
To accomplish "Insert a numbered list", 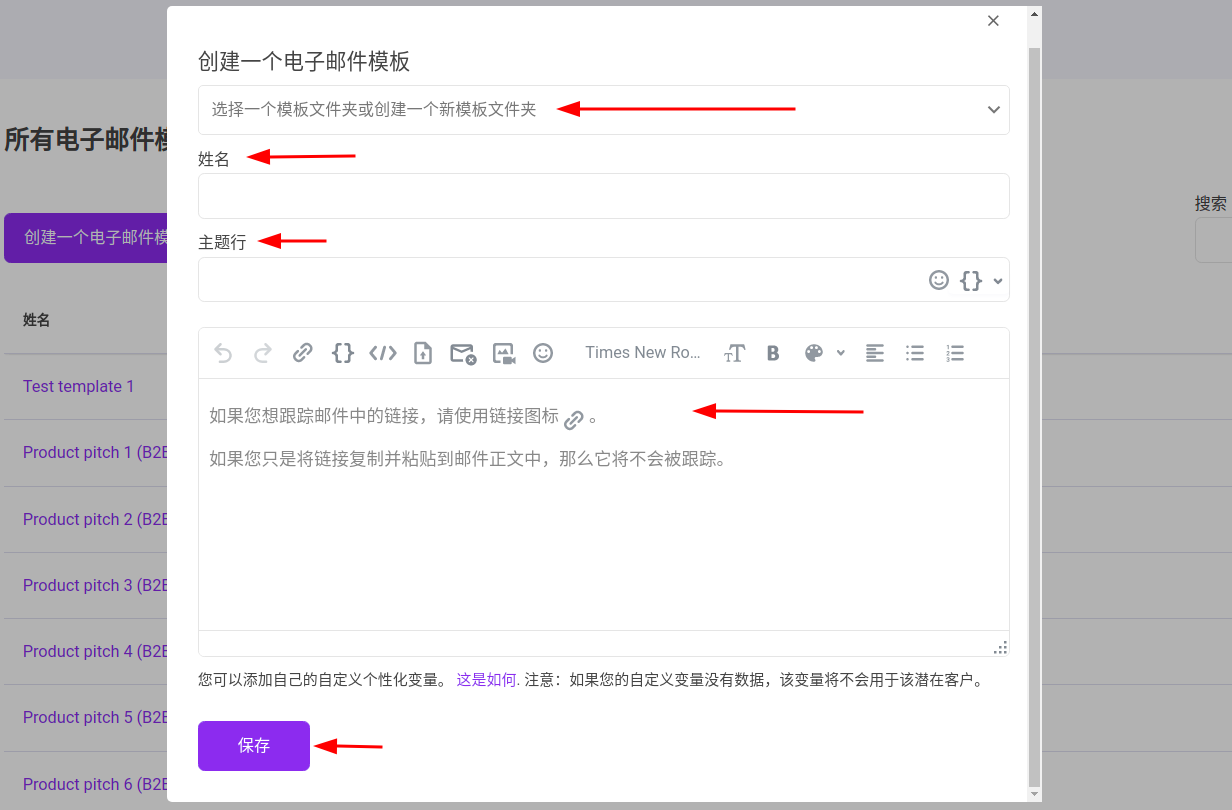I will tap(955, 353).
